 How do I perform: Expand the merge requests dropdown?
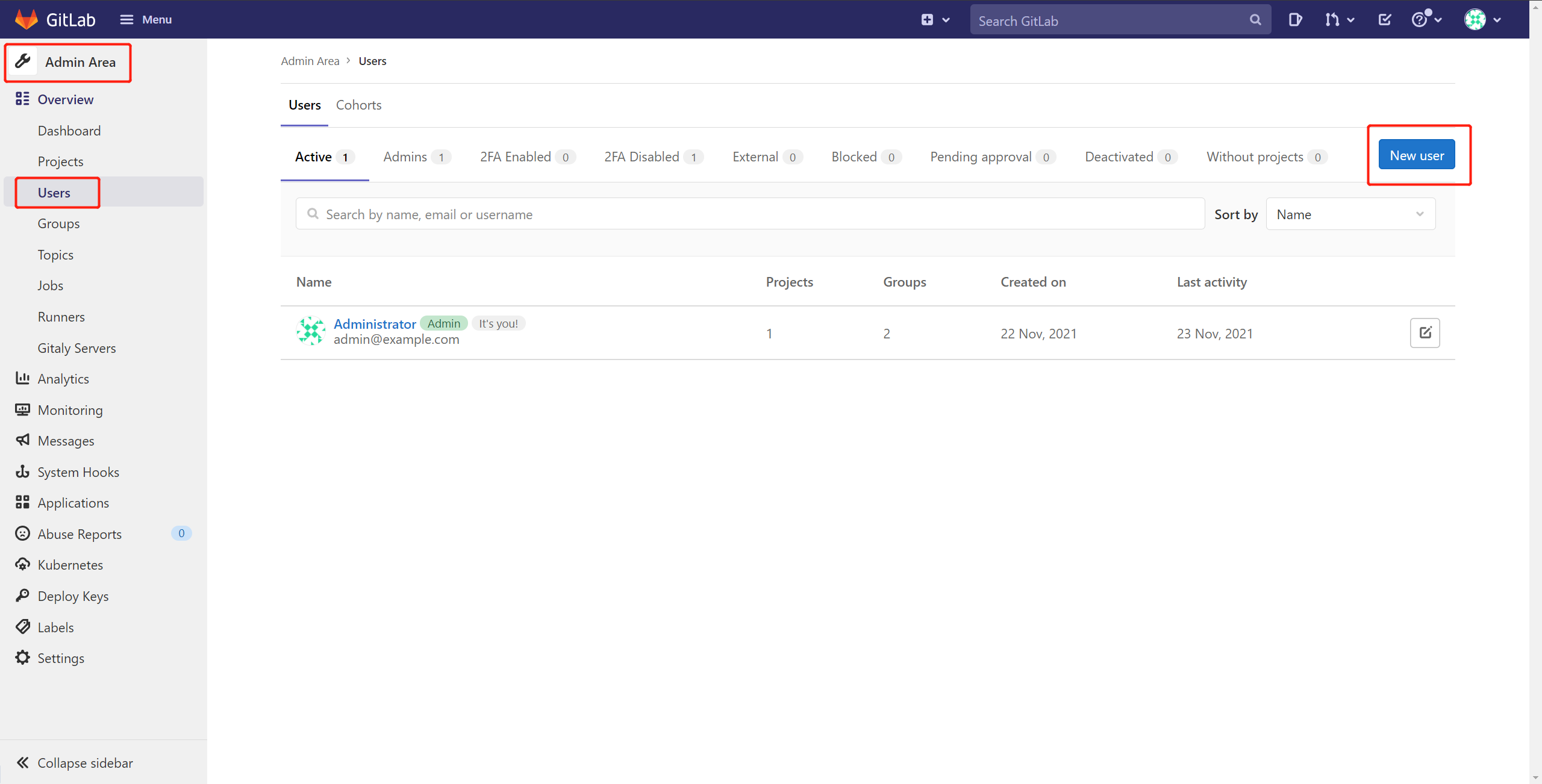(x=1340, y=20)
